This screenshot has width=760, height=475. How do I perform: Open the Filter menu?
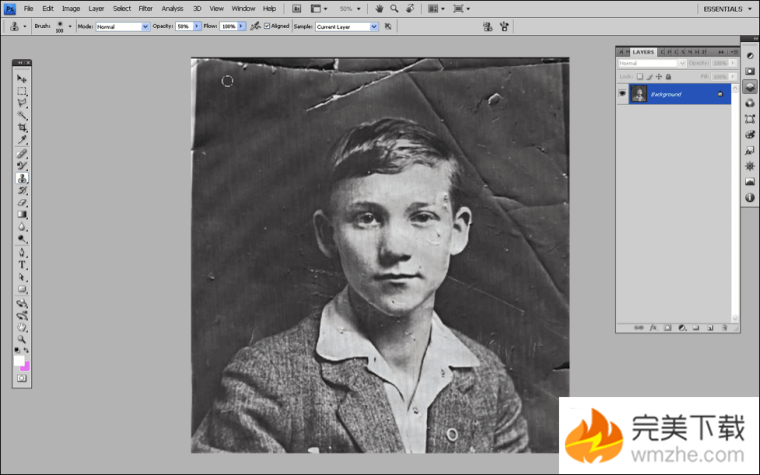pyautogui.click(x=145, y=8)
